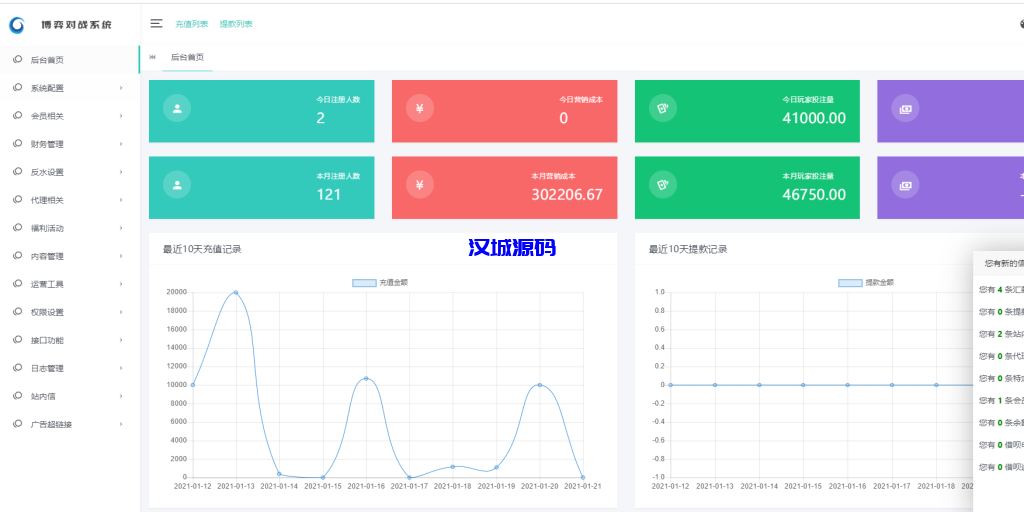Click the icon beside 会员相关 in sidebar

[18, 116]
